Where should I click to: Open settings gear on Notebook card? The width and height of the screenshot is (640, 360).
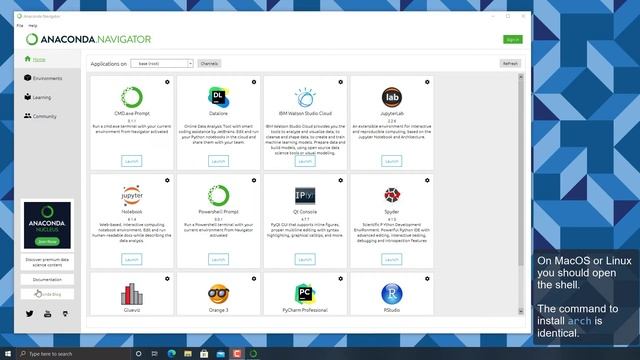click(x=167, y=180)
